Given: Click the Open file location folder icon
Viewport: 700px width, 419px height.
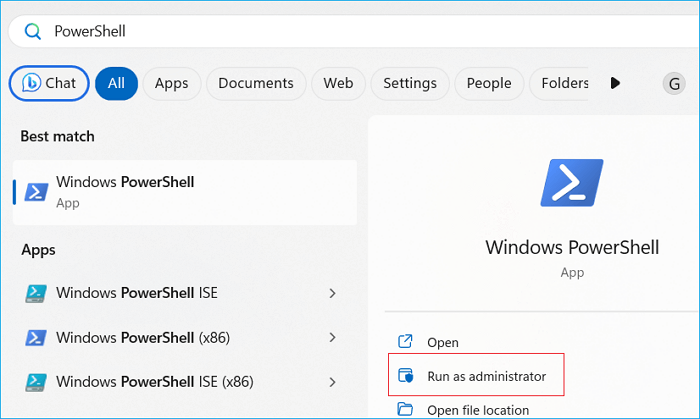Looking at the screenshot, I should tap(405, 409).
